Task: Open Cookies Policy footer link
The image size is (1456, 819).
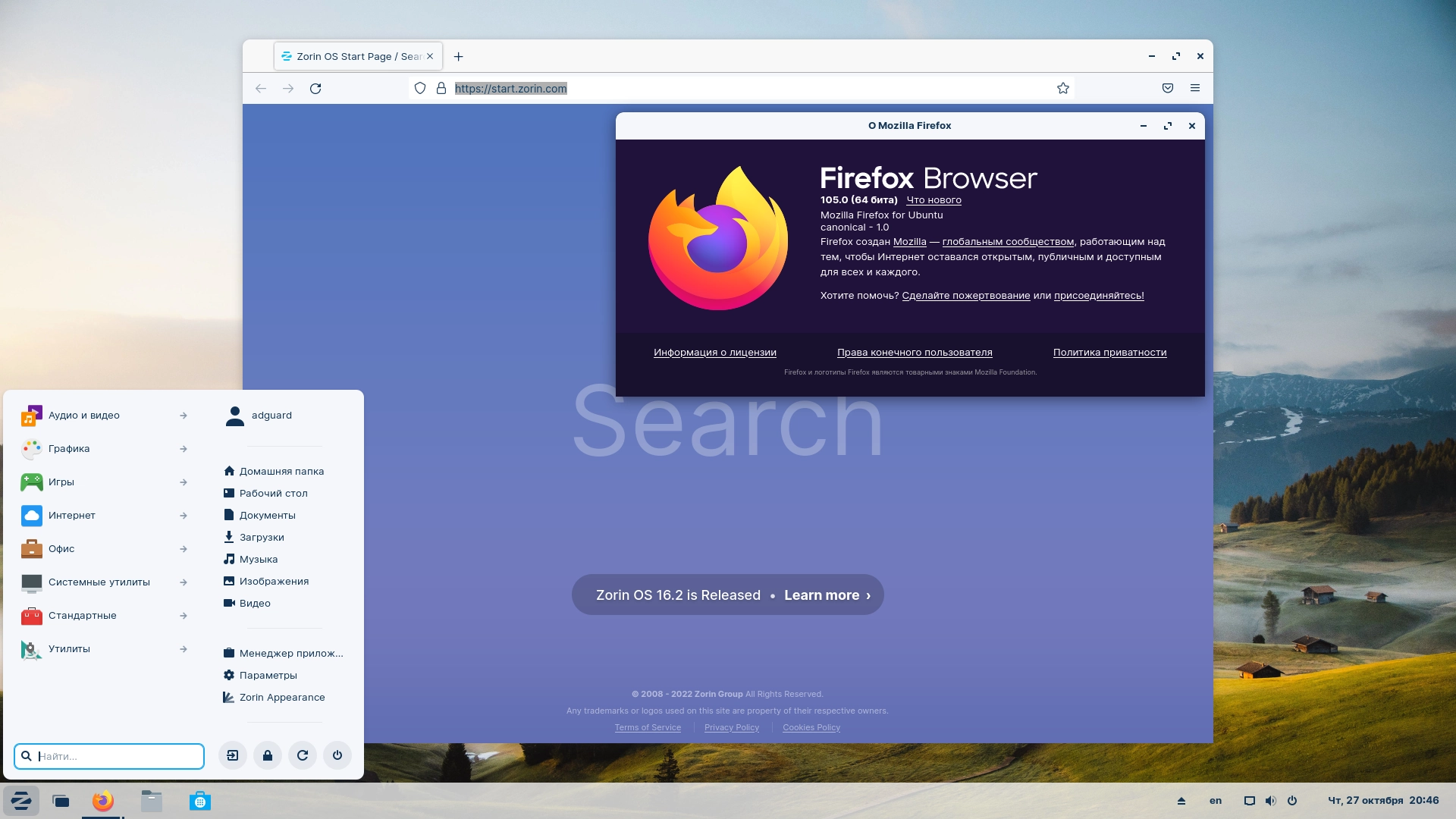Action: [811, 728]
